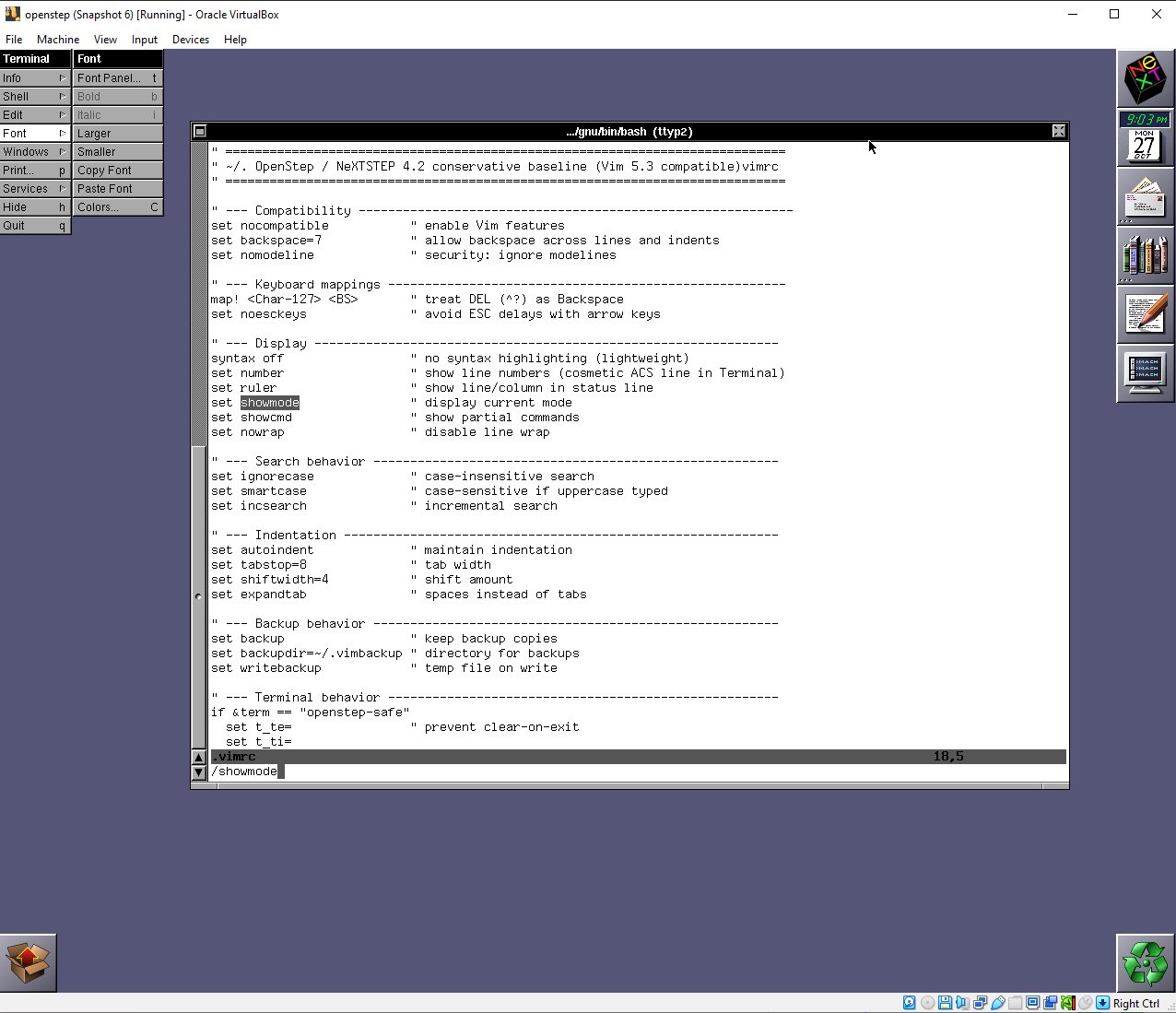The height and width of the screenshot is (1013, 1176).
Task: Launch the Edit notepad-and-pencil dock icon
Action: (x=1145, y=313)
